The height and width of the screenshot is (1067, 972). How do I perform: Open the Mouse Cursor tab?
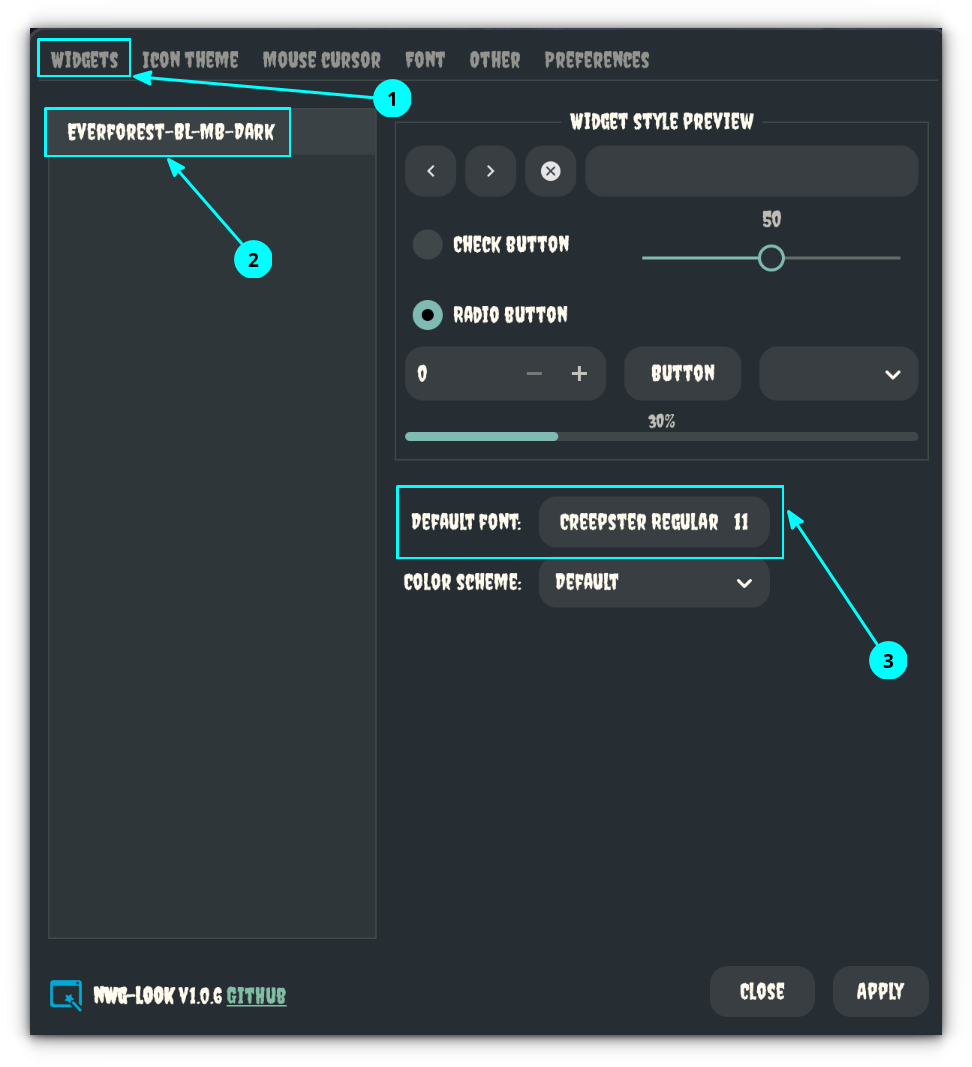[321, 60]
